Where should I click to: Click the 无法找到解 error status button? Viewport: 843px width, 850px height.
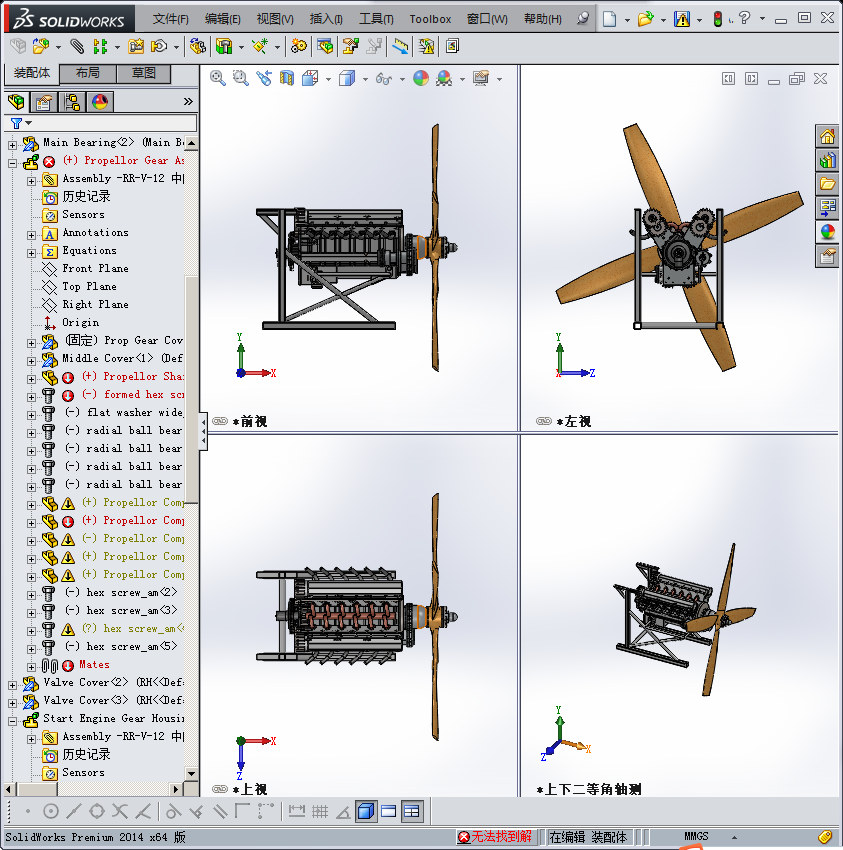pyautogui.click(x=495, y=836)
